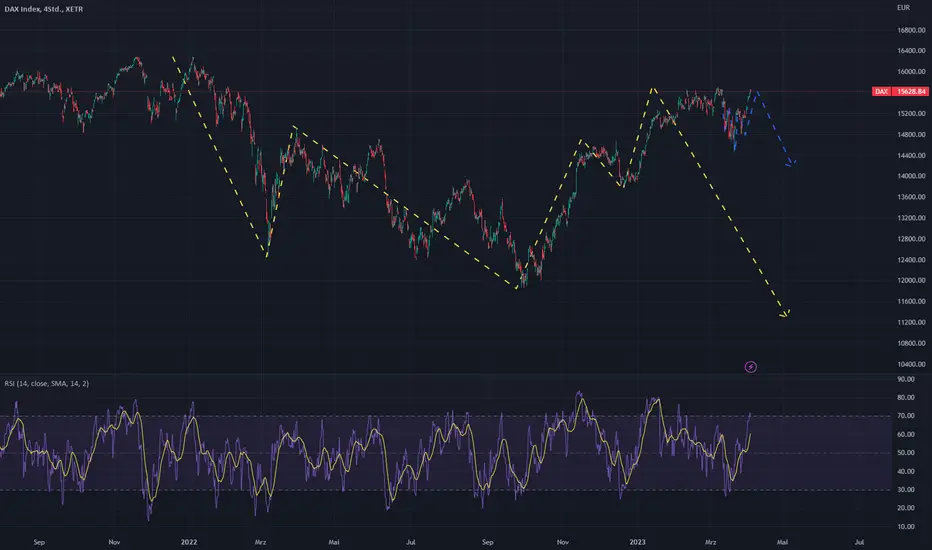Viewport: 932px width, 550px height.
Task: Click the first Sep label on time axis
Action: coord(39,542)
